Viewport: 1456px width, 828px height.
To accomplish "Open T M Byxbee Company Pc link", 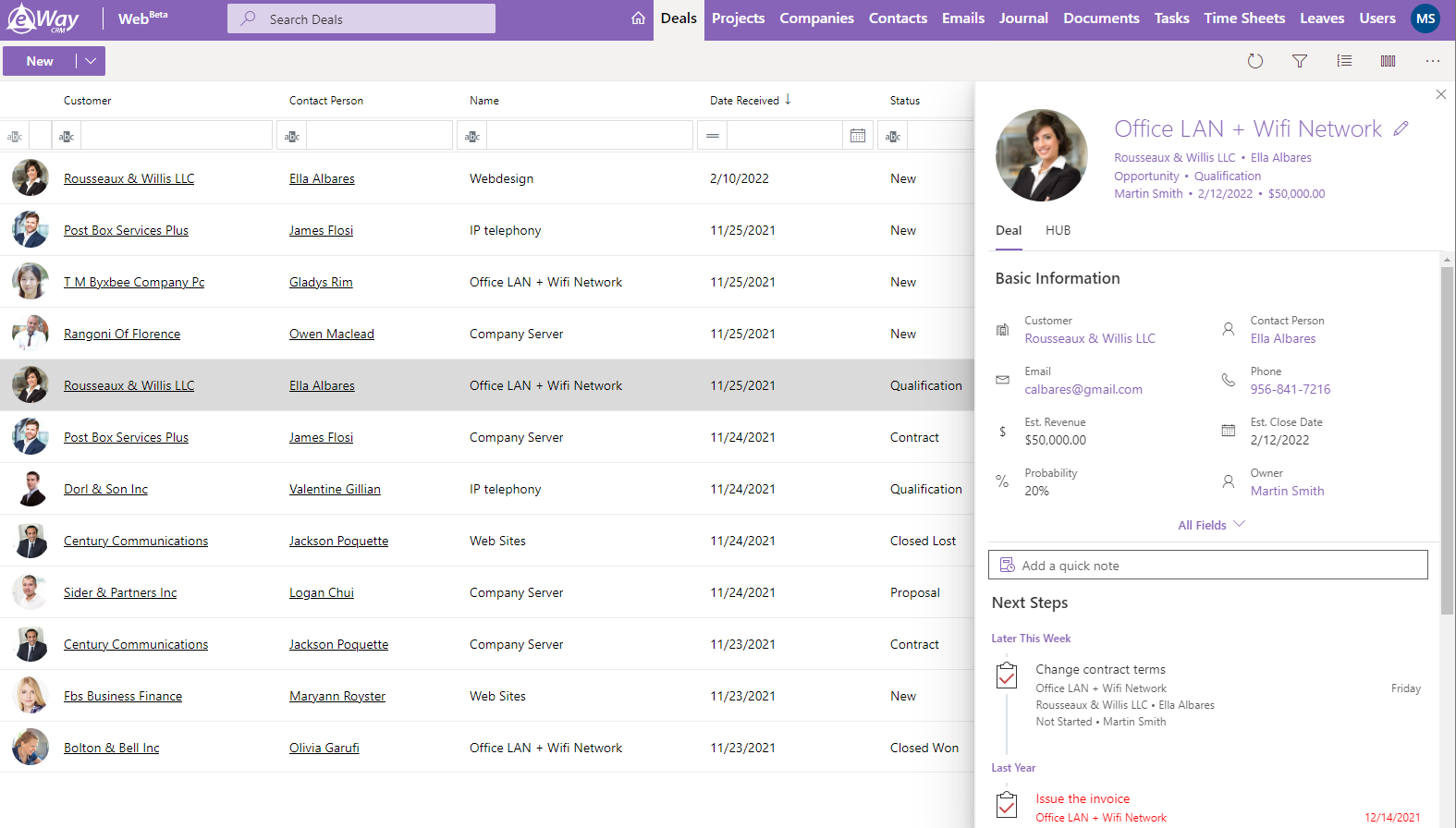I will pos(134,282).
